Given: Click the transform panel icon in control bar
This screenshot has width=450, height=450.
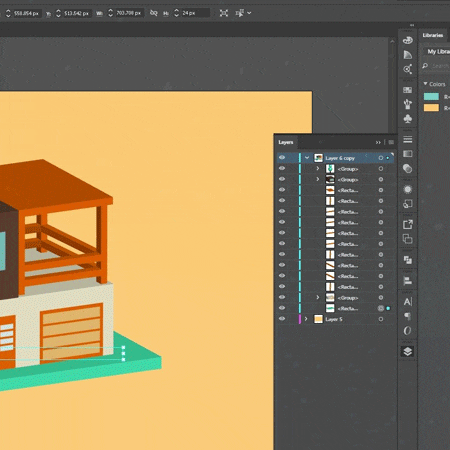Looking at the screenshot, I should point(239,13).
